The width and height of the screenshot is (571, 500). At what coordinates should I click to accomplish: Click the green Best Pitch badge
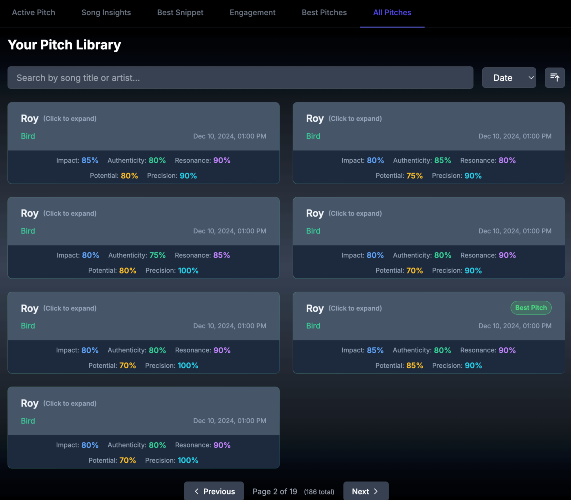click(x=531, y=308)
